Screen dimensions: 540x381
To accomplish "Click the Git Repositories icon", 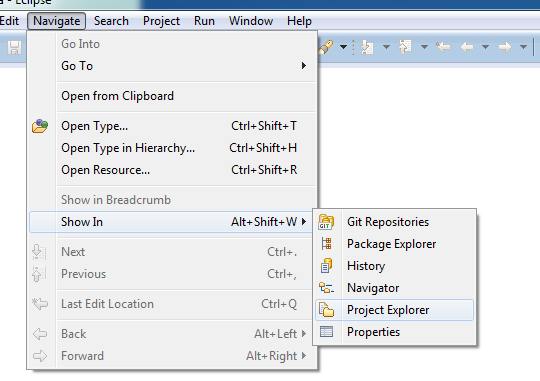I will click(x=326, y=222).
